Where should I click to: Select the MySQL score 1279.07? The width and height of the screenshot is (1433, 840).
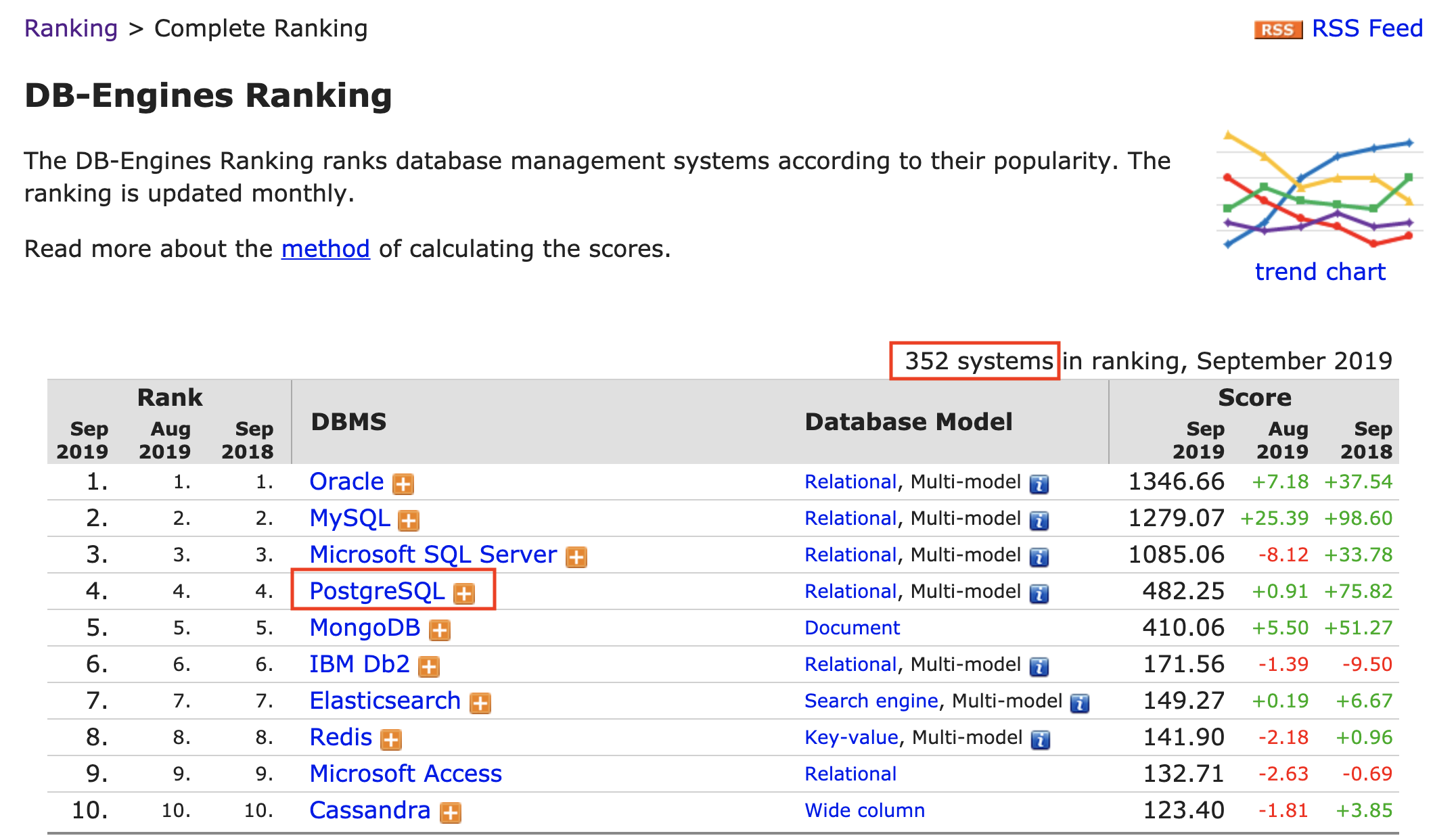coord(1177,518)
